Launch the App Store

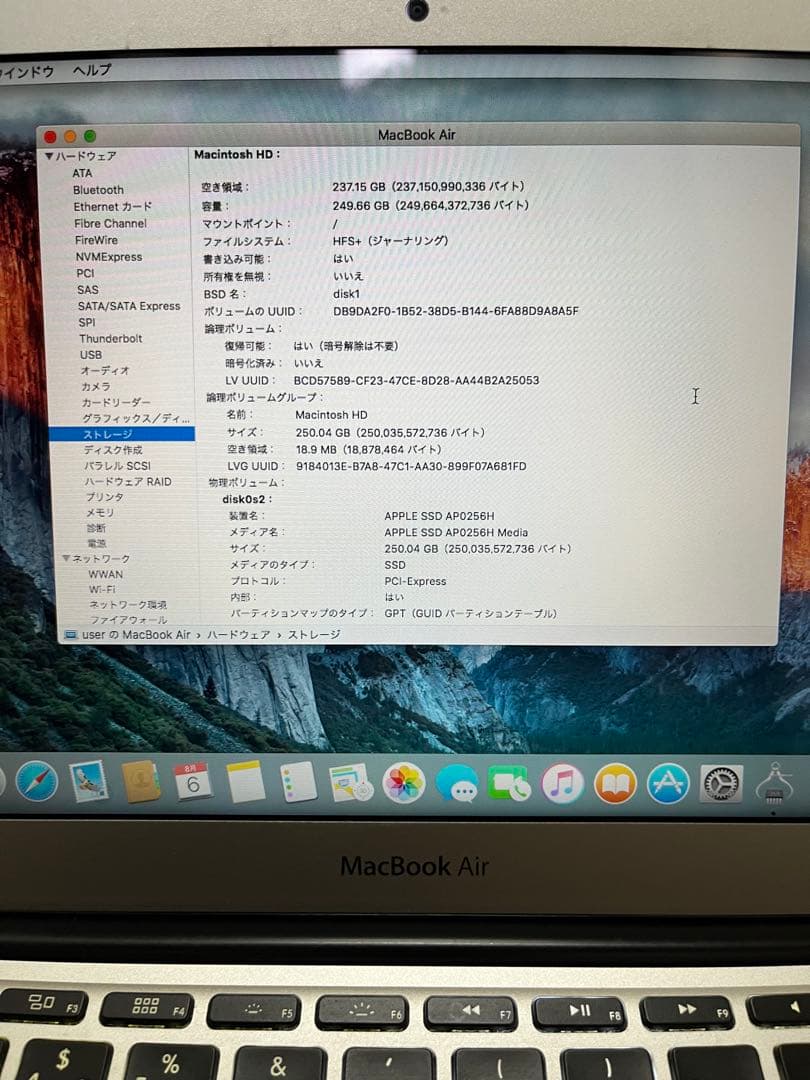click(x=667, y=783)
